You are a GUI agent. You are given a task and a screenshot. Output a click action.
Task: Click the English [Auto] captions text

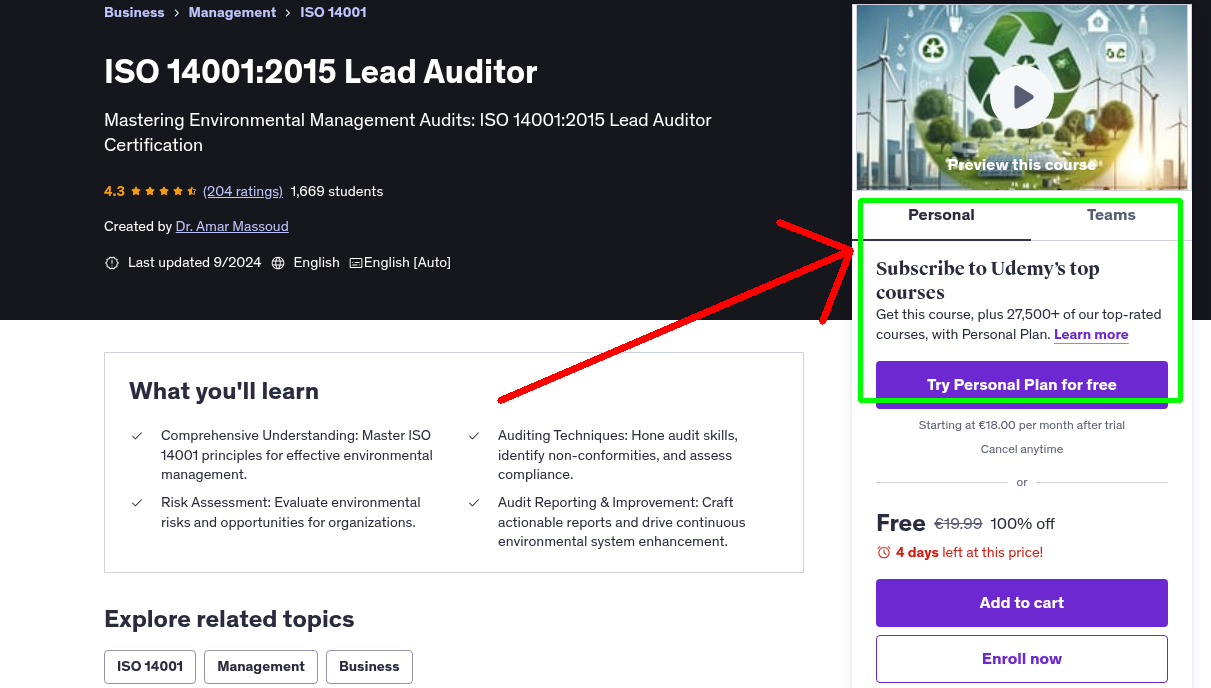click(x=407, y=263)
